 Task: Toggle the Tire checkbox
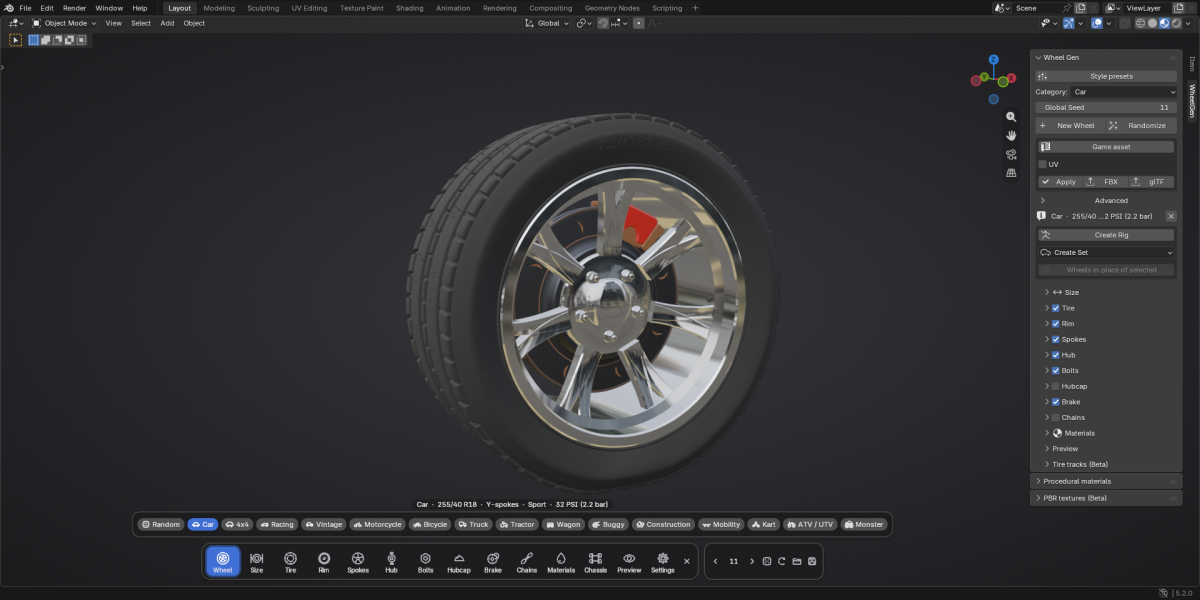[x=1056, y=308]
